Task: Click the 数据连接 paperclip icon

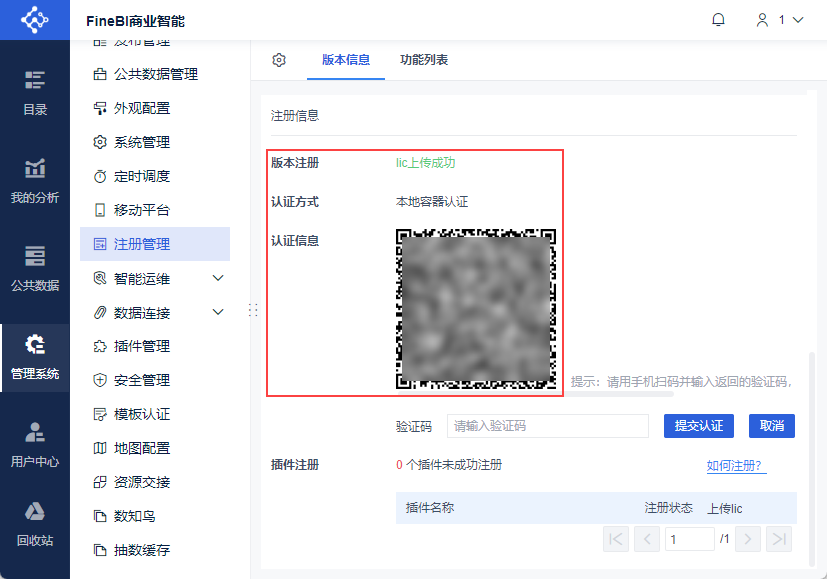Action: 100,312
